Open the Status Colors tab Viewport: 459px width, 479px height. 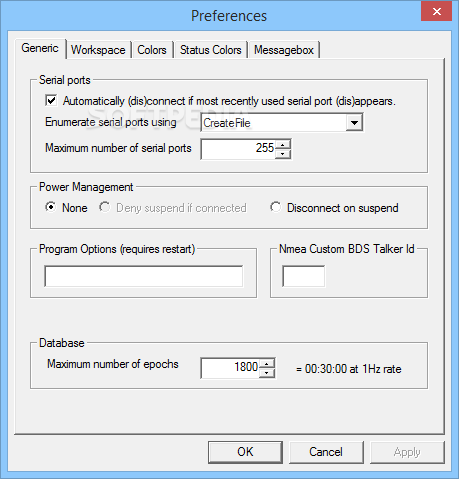pyautogui.click(x=210, y=50)
